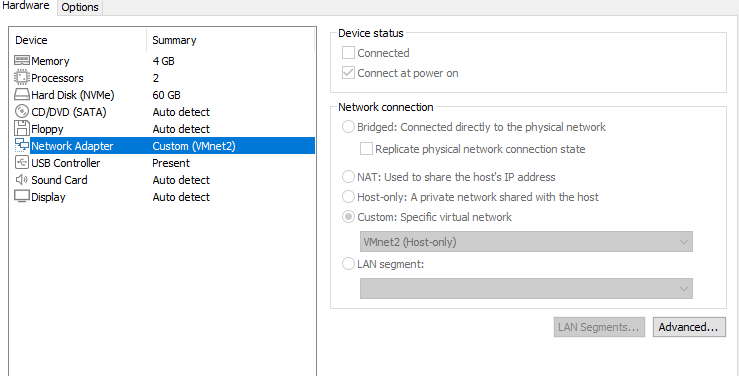The image size is (739, 376).
Task: Enable Replicate physical network connection state
Action: pyautogui.click(x=366, y=149)
